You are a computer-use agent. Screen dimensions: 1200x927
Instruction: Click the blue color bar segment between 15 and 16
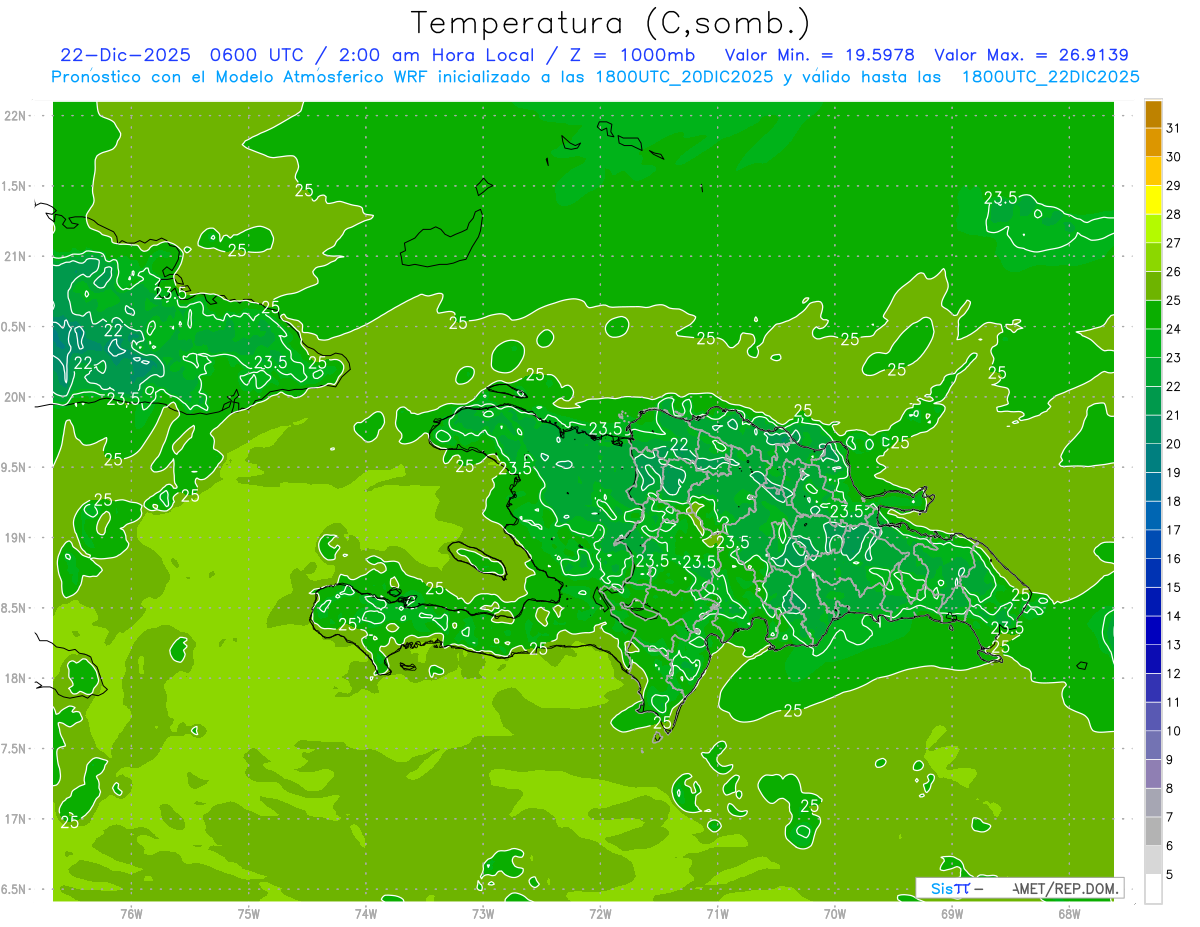click(x=1153, y=574)
